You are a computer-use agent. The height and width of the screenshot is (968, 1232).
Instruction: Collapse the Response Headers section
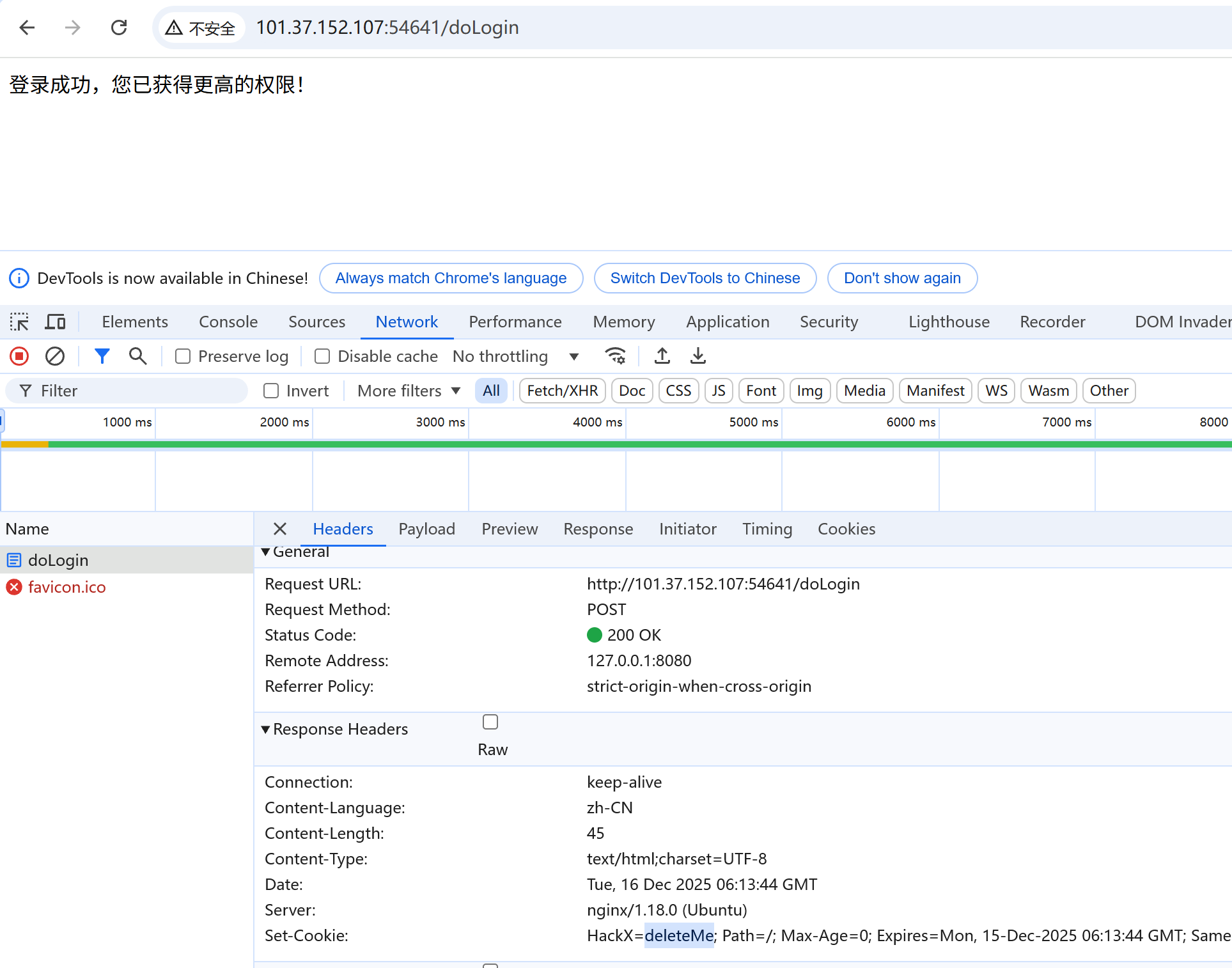[265, 730]
